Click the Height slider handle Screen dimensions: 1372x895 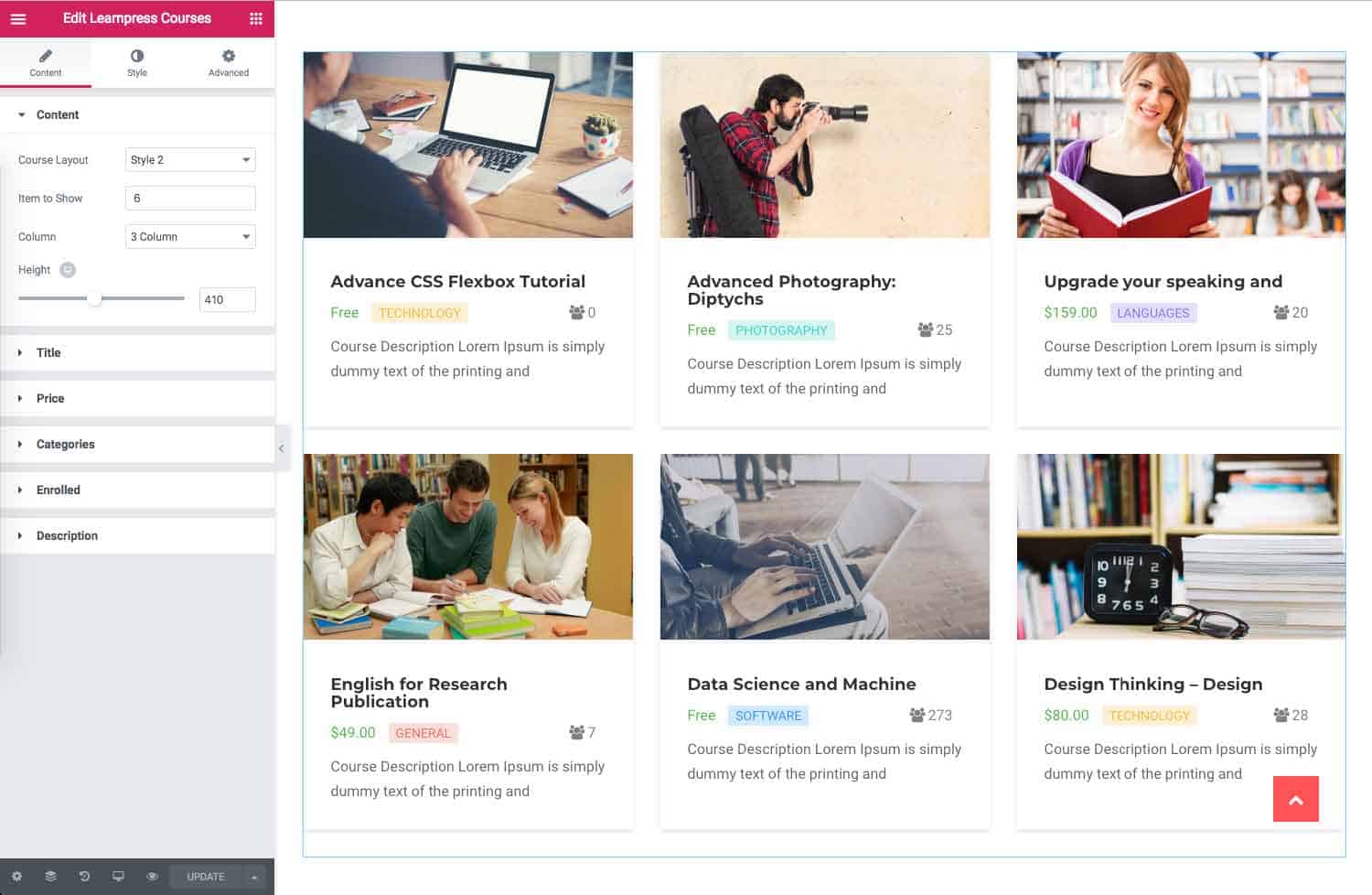pyautogui.click(x=94, y=298)
